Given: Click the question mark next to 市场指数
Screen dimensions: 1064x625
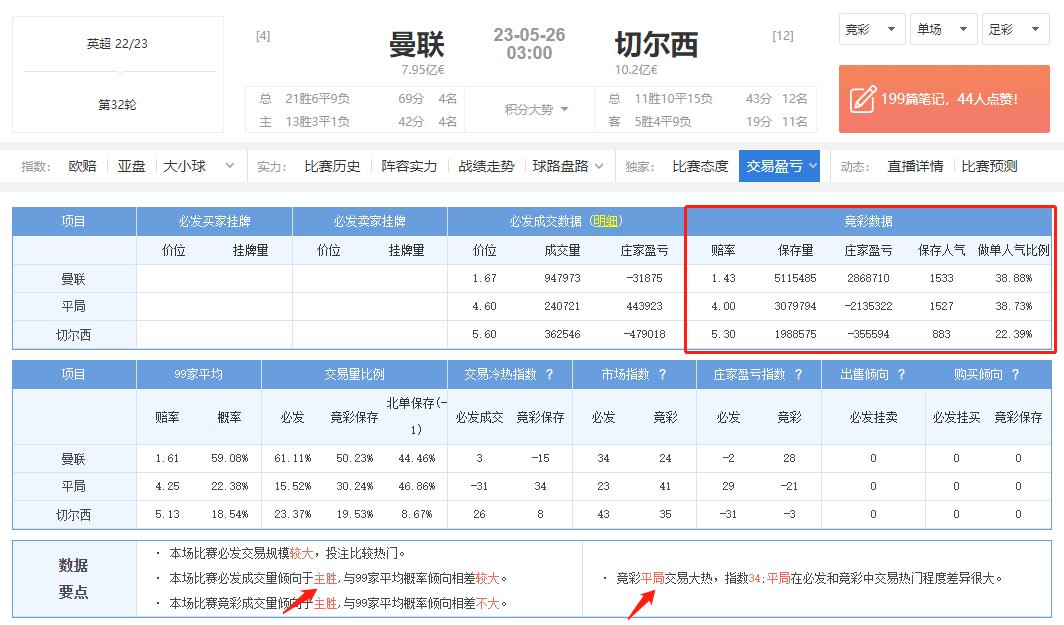Looking at the screenshot, I should [x=660, y=372].
